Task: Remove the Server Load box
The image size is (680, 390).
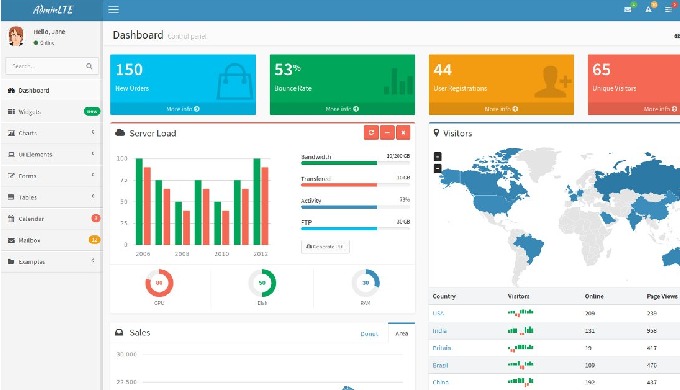Action: pyautogui.click(x=403, y=133)
